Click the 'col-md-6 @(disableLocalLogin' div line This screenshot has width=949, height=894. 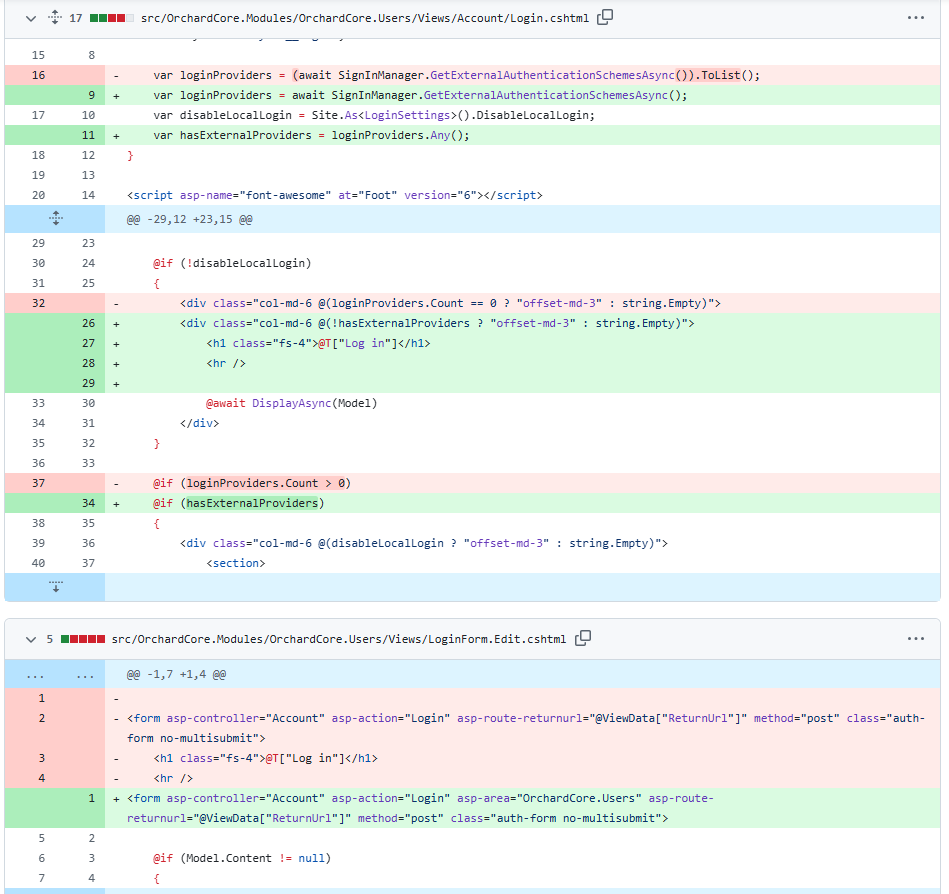(424, 543)
